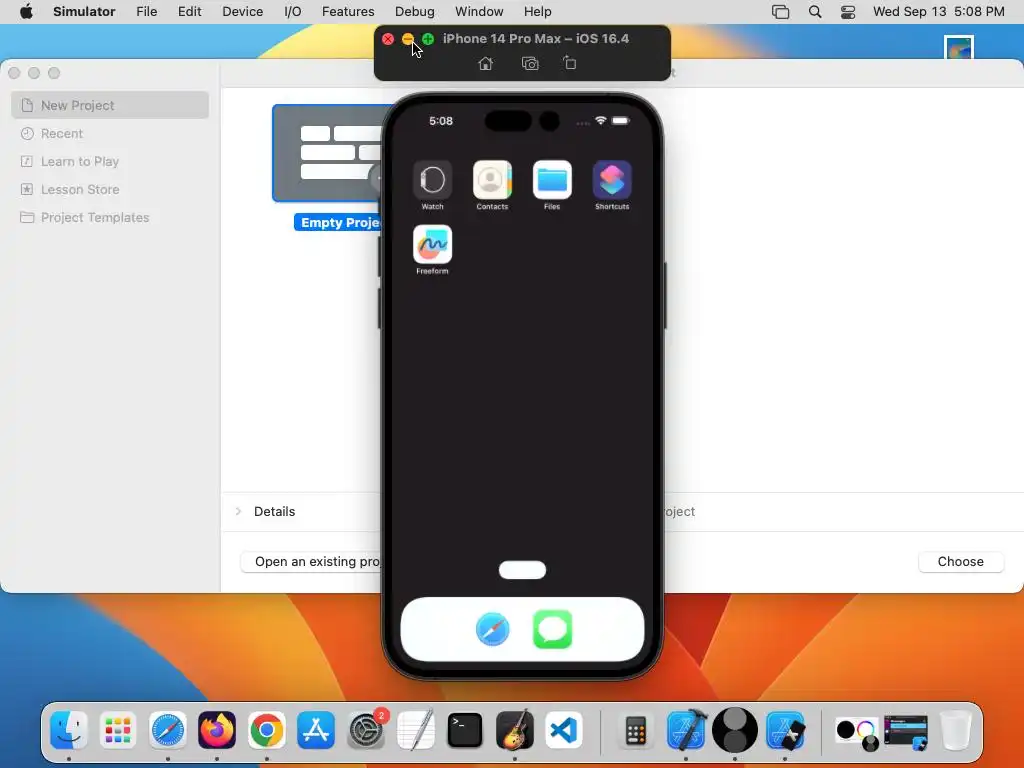This screenshot has height=768, width=1024.
Task: Click the Simulator Home button icon
Action: (x=485, y=63)
